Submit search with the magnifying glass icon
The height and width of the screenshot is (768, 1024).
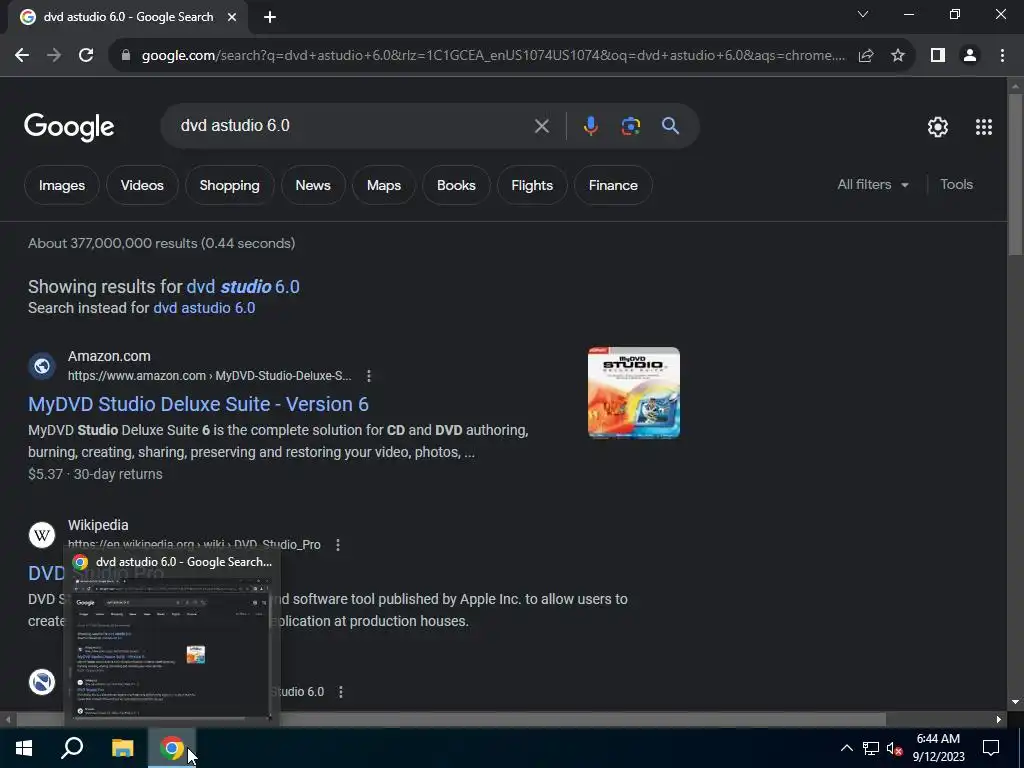(671, 126)
